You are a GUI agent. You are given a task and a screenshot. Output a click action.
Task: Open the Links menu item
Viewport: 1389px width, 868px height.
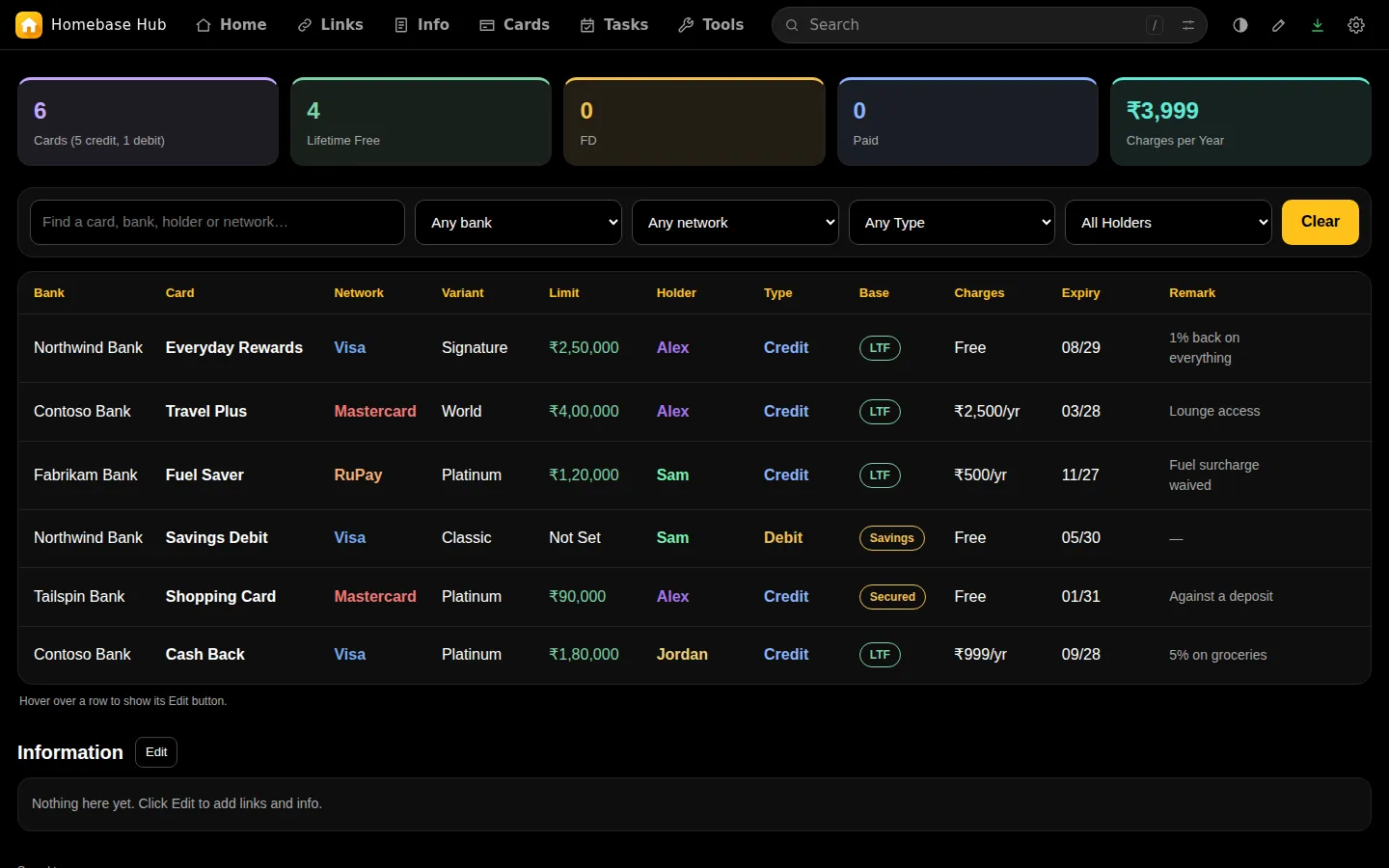(x=331, y=25)
